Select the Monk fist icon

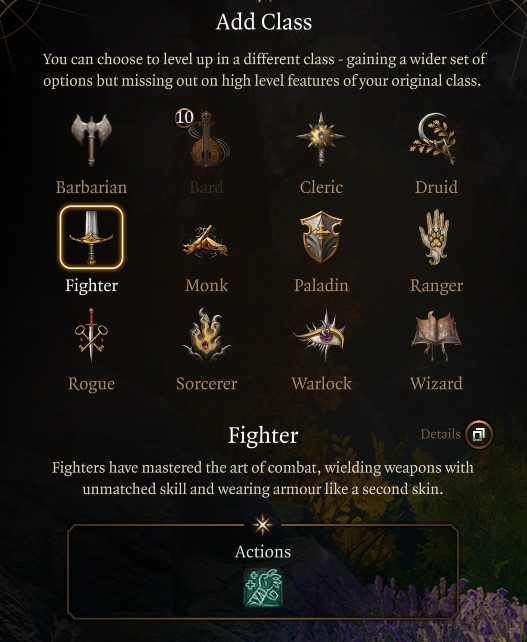206,242
